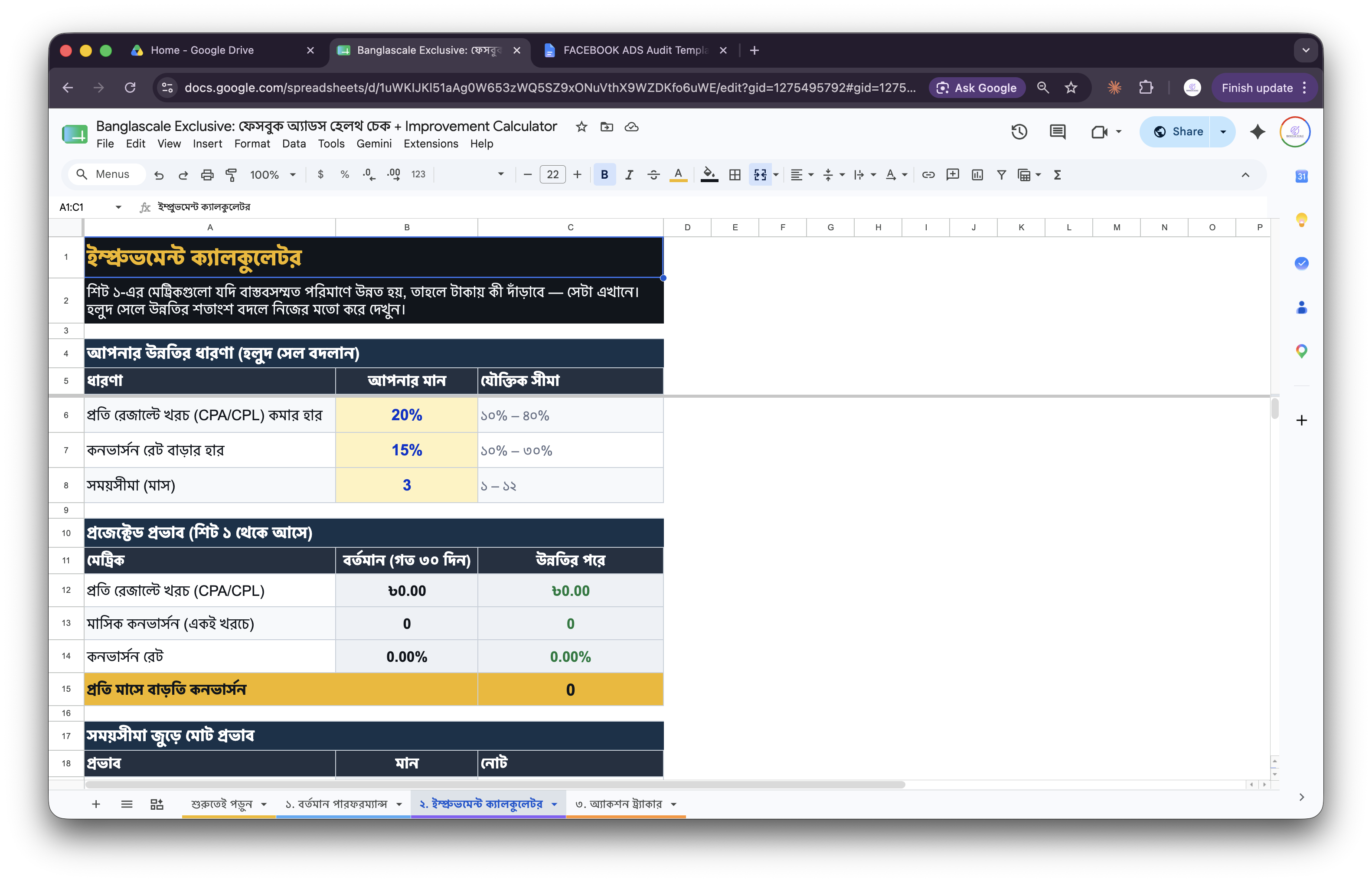Toggle strikethrough formatting

[x=653, y=174]
